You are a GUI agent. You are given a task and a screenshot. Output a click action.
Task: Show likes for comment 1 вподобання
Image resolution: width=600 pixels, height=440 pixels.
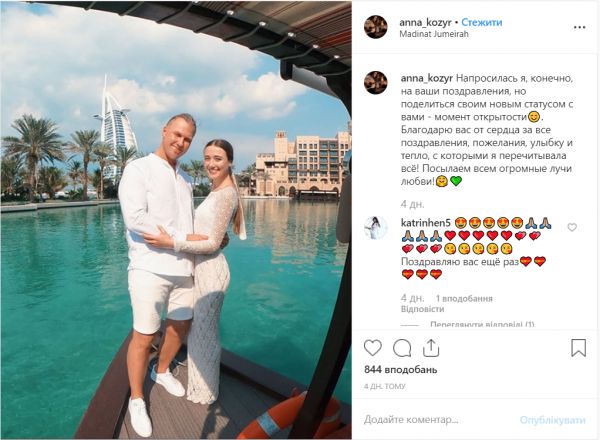pyautogui.click(x=464, y=298)
